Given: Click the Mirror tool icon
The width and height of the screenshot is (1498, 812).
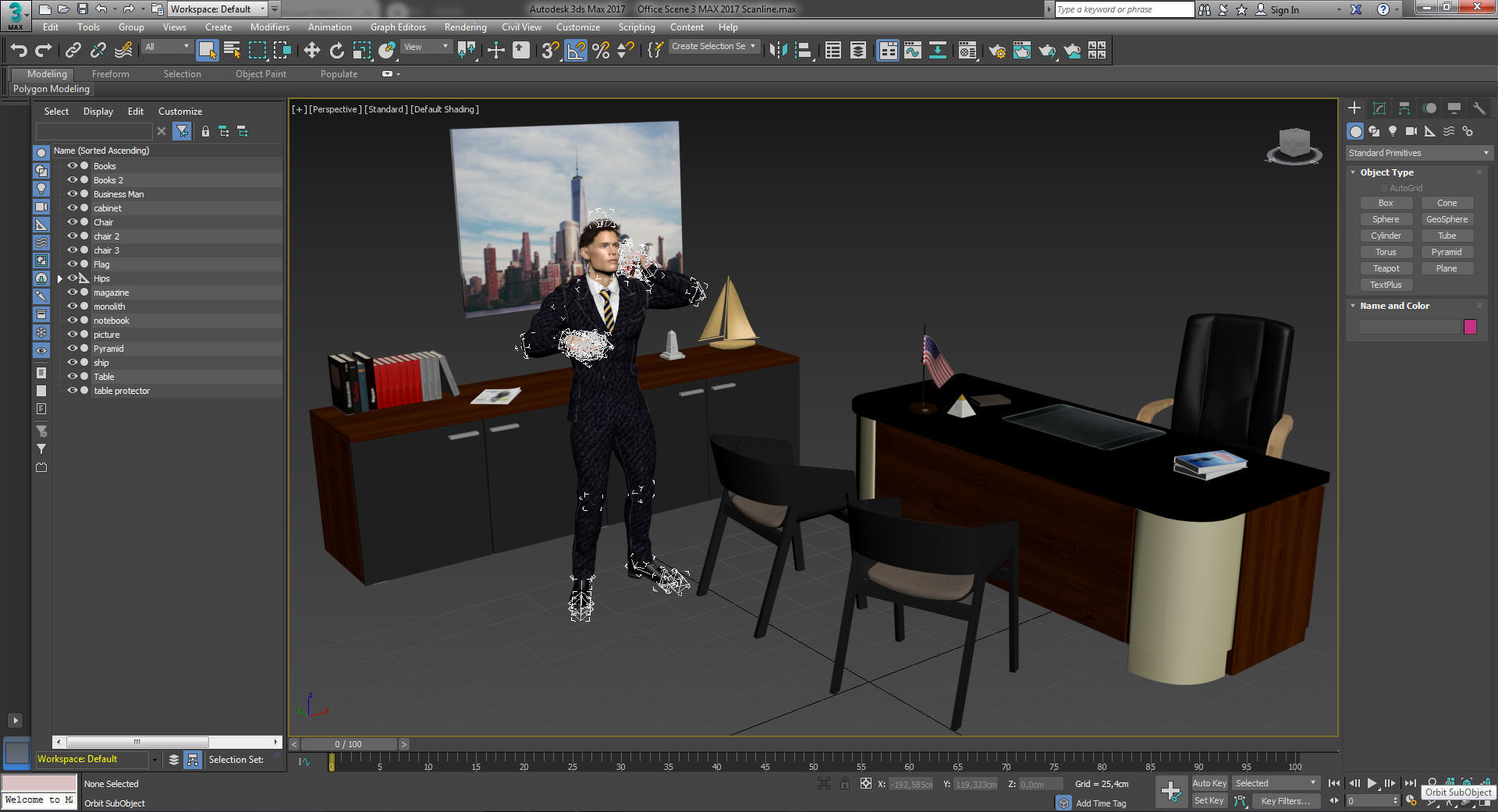Looking at the screenshot, I should pyautogui.click(x=778, y=51).
